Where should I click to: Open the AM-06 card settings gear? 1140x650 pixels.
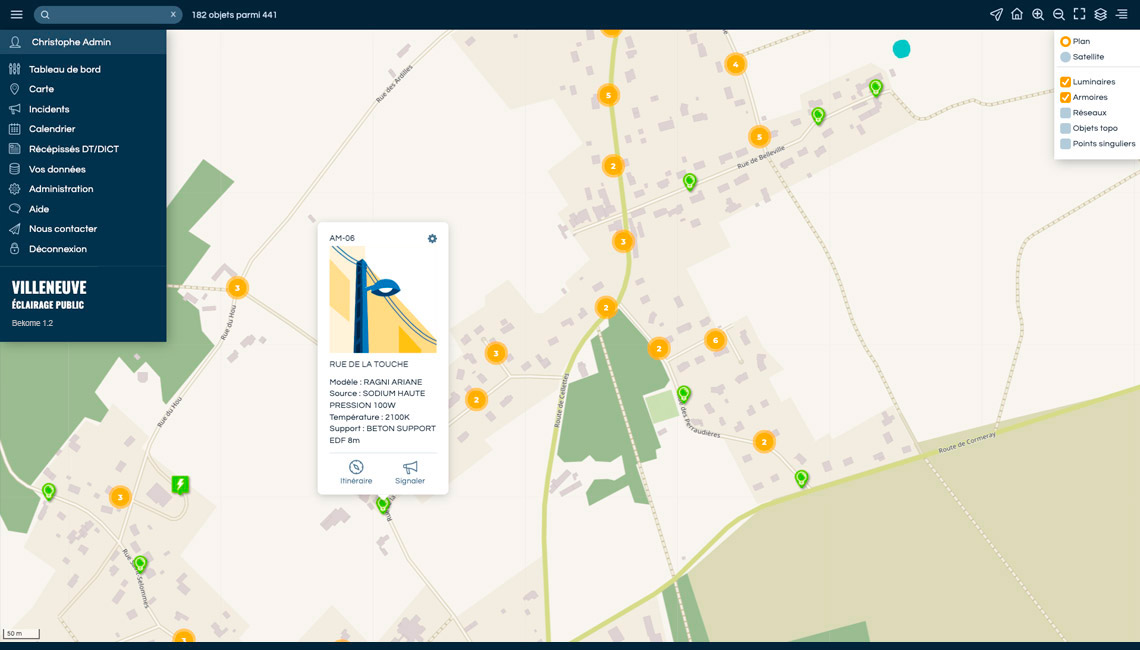click(432, 239)
